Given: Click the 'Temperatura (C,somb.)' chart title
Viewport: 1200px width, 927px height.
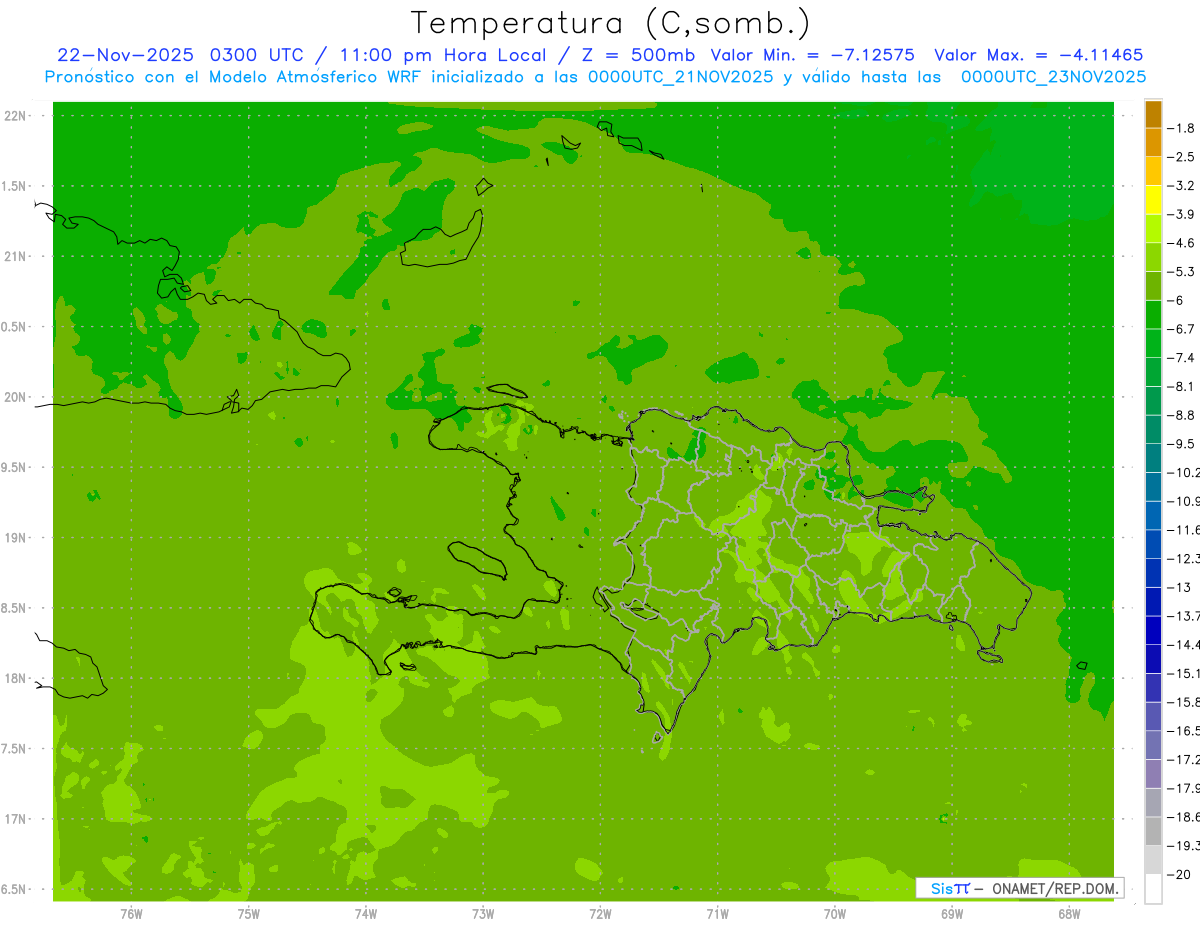Looking at the screenshot, I should 611,23.
